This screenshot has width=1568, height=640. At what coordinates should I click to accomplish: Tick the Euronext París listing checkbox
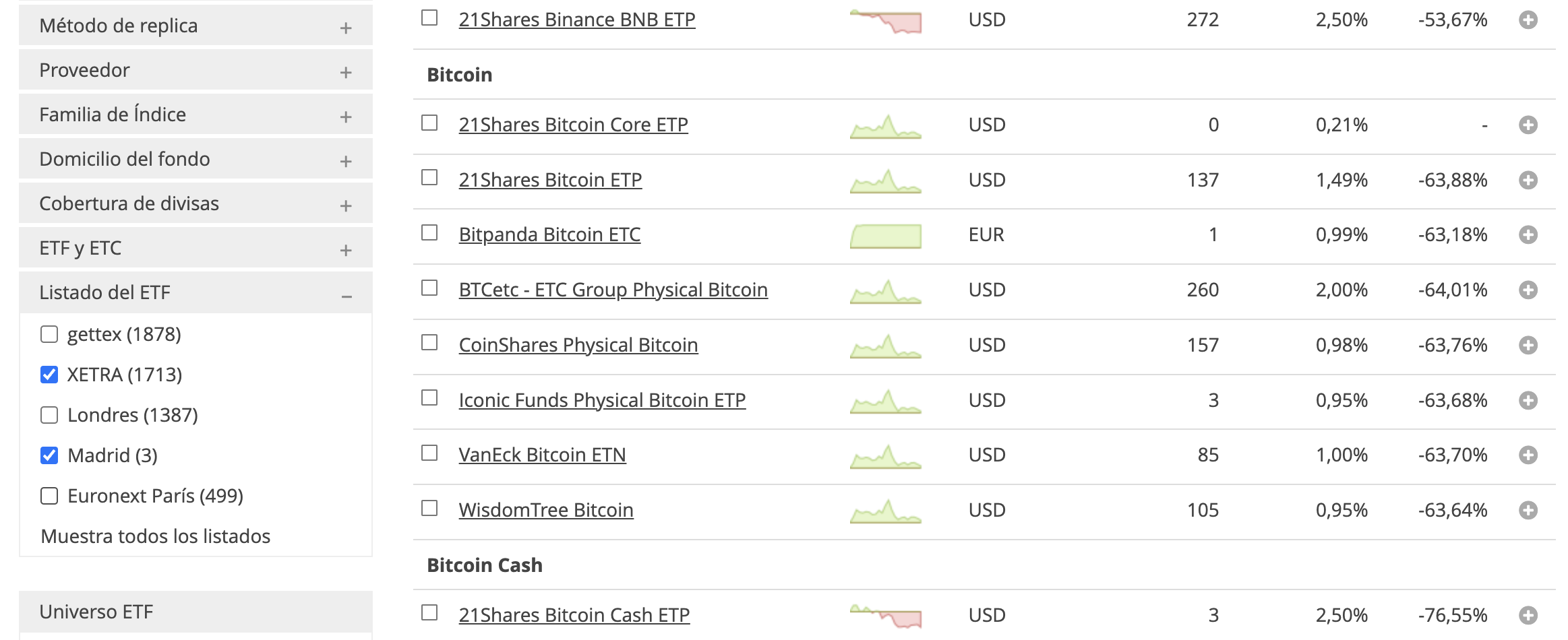pos(49,496)
